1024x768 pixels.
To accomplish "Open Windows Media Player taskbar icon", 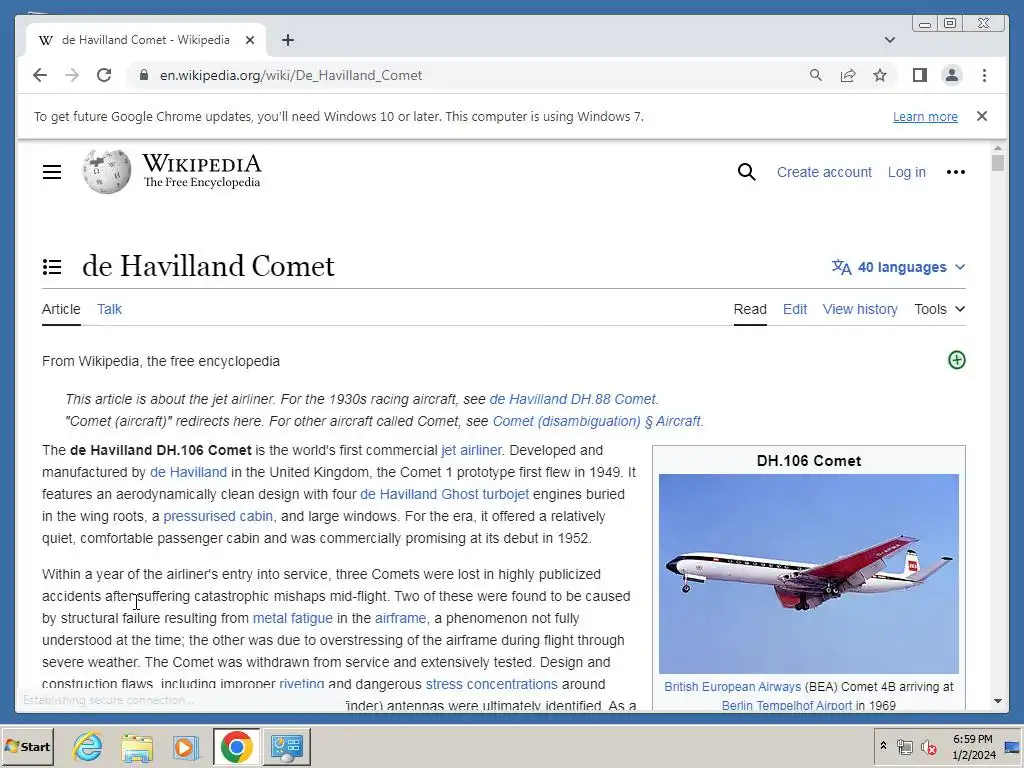I will 186,746.
